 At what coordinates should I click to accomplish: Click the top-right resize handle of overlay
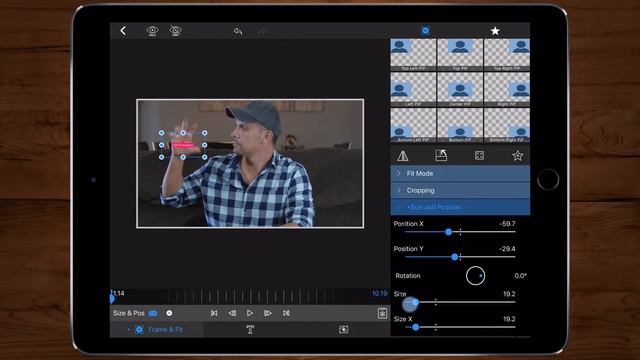(x=204, y=133)
